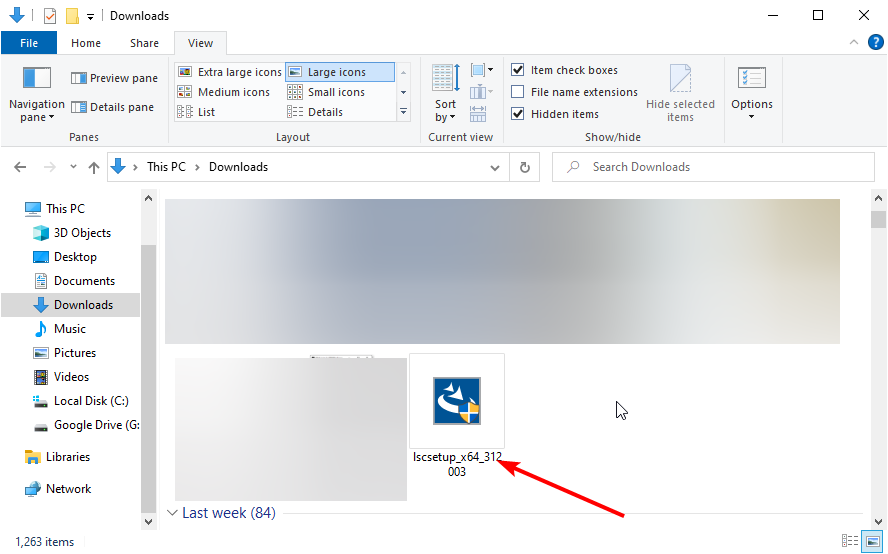Open the Recent locations dropdown
Screen dimensions: 888x554
[x=73, y=167]
